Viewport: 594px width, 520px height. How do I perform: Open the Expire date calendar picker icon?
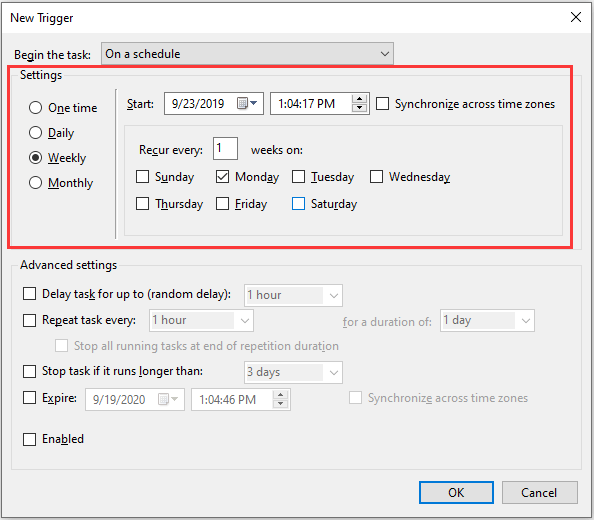(x=168, y=399)
